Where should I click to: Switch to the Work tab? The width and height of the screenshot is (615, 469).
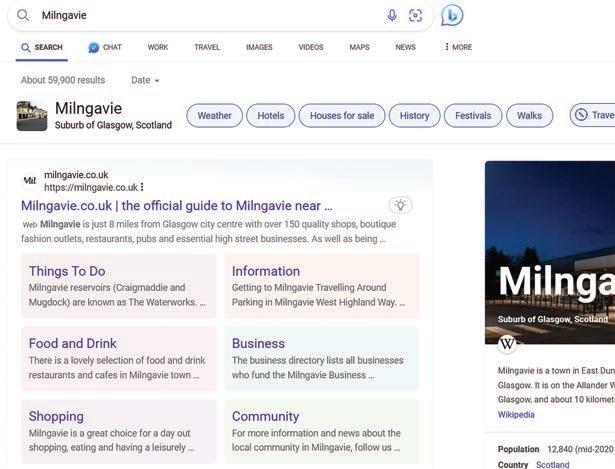(158, 47)
